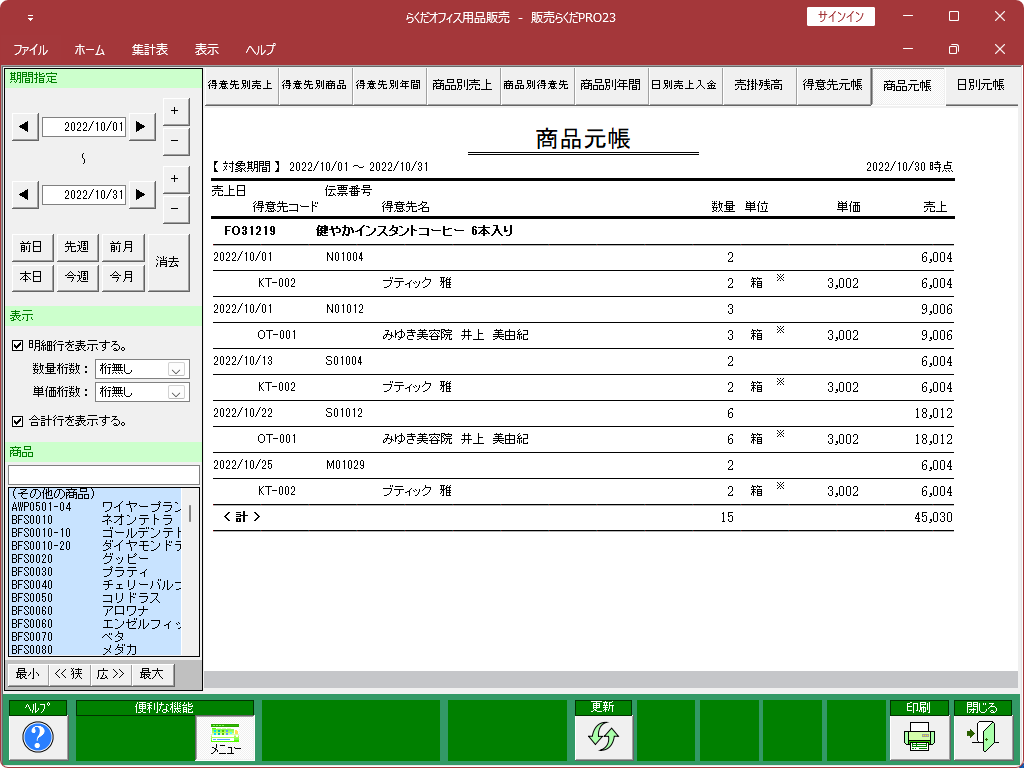Switch to 商品別得意先 tab

click(x=536, y=85)
